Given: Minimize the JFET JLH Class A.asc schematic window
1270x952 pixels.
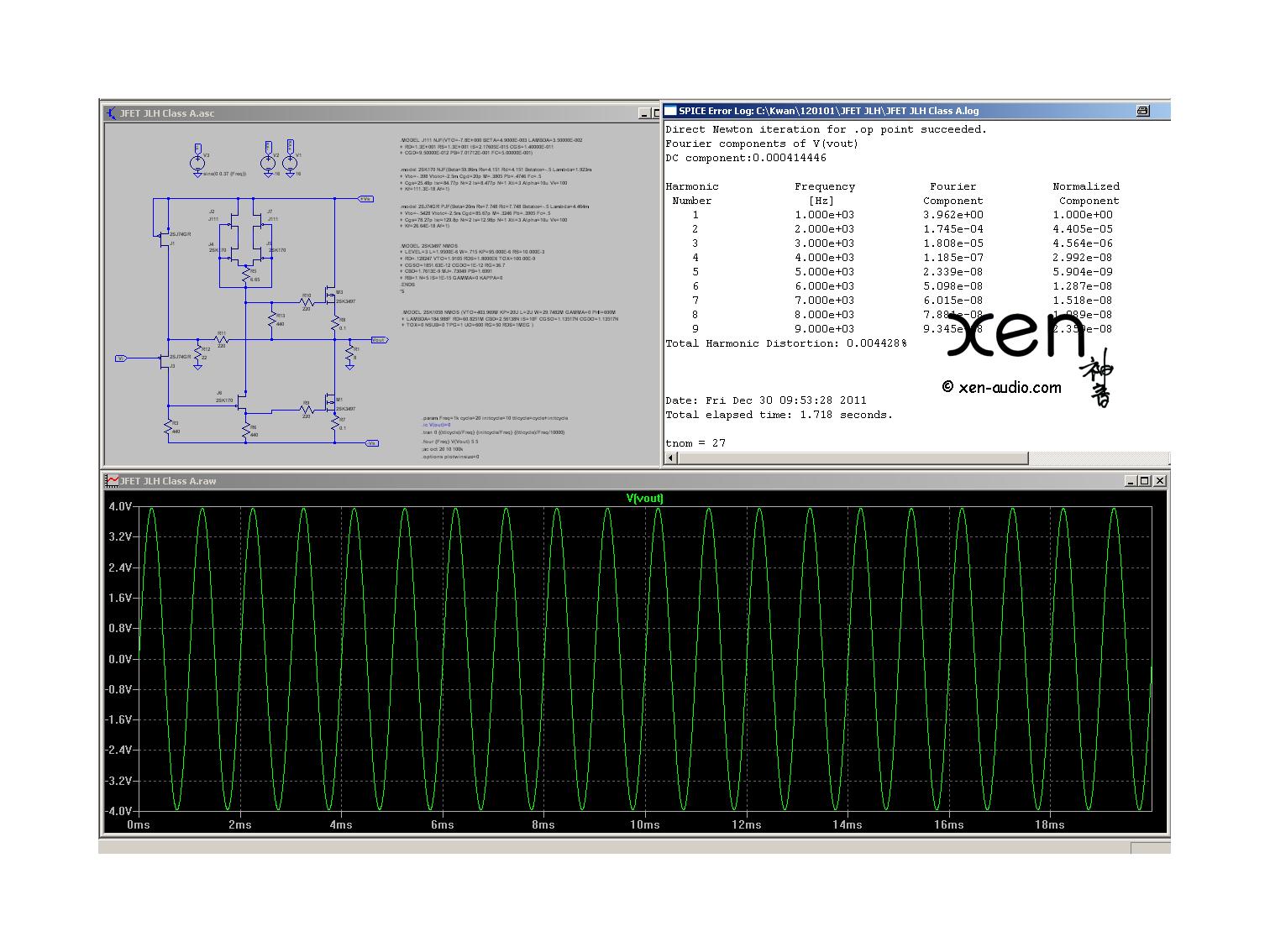Looking at the screenshot, I should (643, 113).
